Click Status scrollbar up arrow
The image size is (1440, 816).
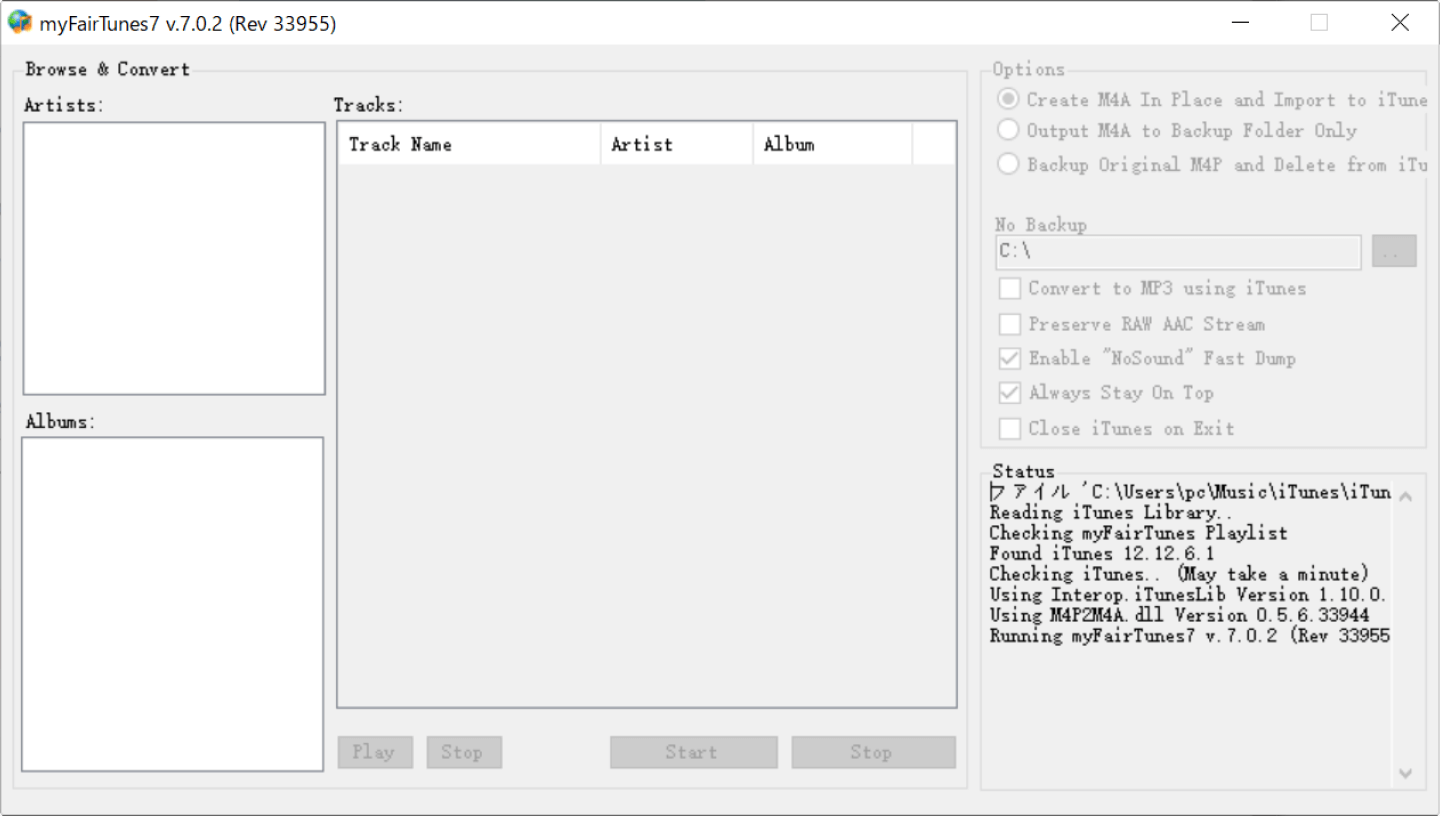[1405, 496]
